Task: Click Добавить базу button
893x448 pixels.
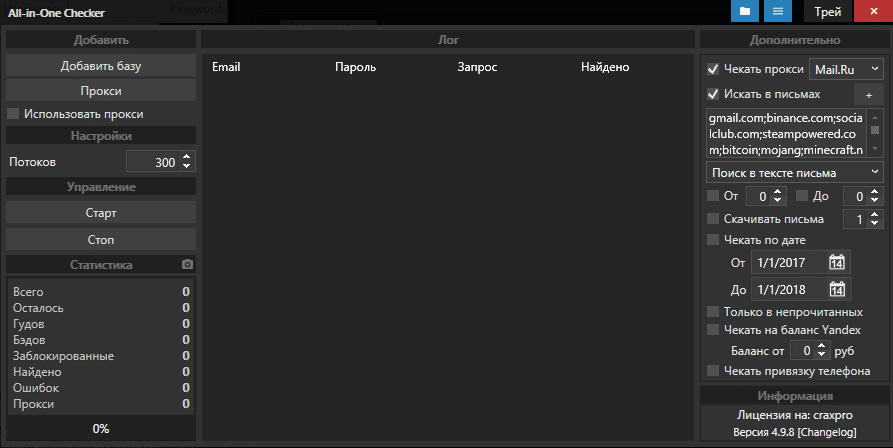Action: coord(101,66)
